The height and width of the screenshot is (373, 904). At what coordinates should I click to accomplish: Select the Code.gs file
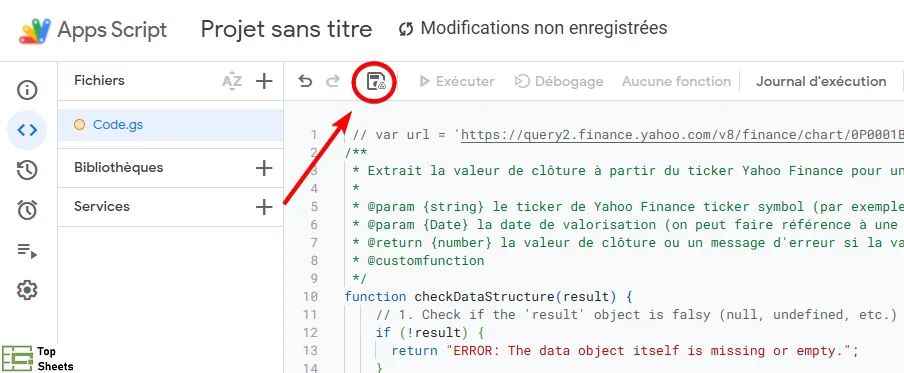tap(171, 125)
